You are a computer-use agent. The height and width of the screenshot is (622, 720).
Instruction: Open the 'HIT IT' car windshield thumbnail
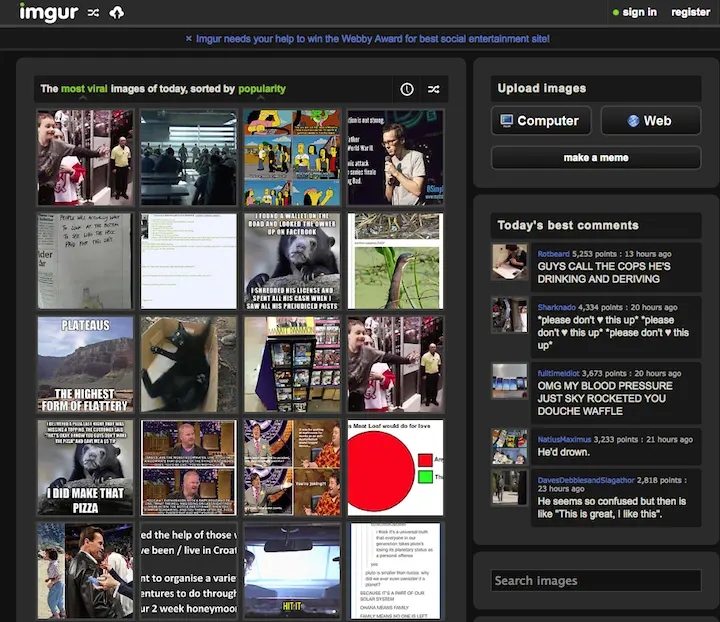292,571
